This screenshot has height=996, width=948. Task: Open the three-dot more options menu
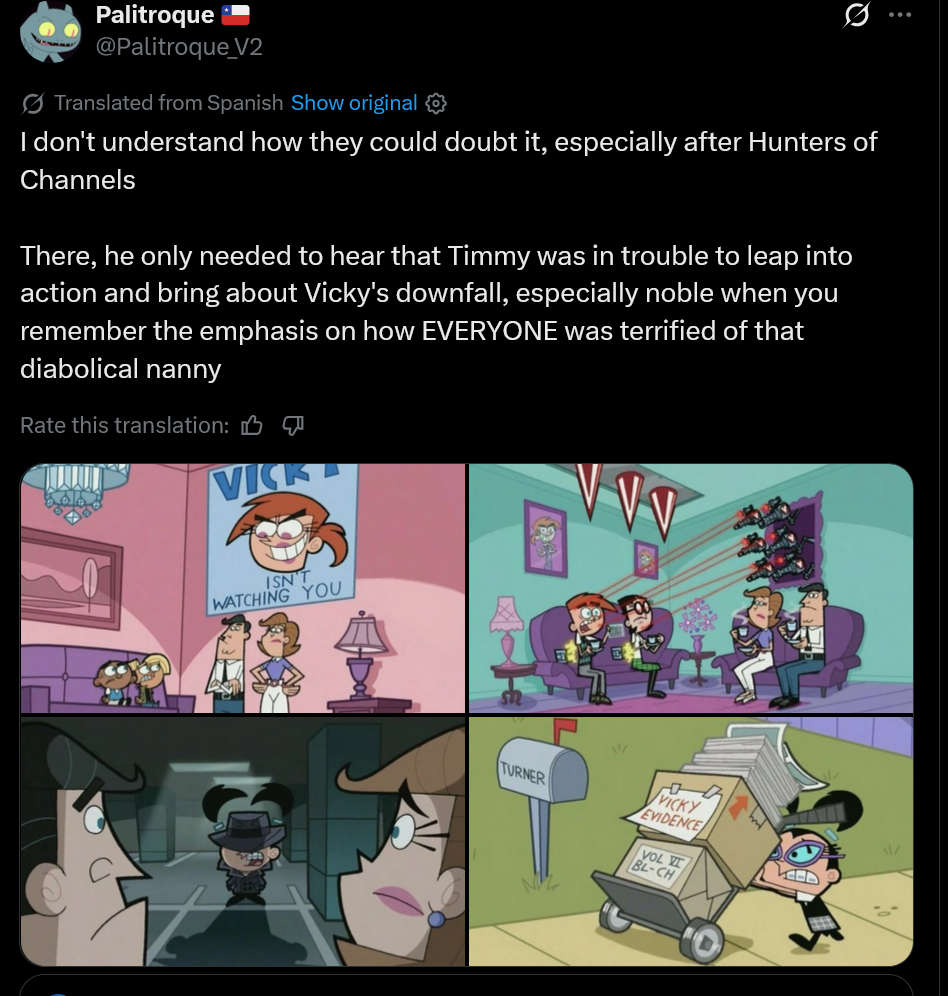pyautogui.click(x=900, y=15)
